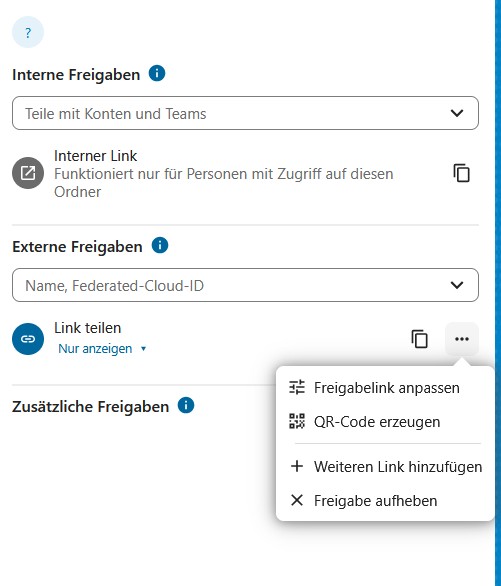The image size is (501, 586).
Task: Click the Interner Link arrow-box icon
Action: (28, 173)
